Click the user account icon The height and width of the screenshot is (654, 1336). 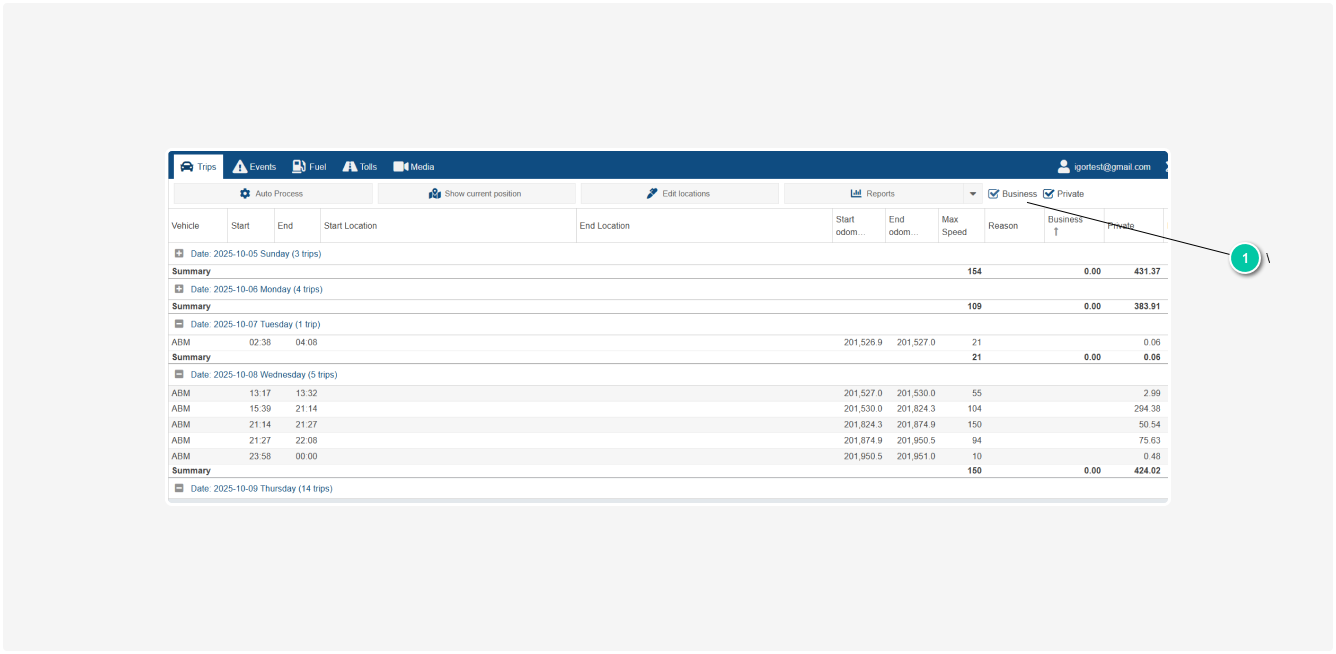(1064, 167)
